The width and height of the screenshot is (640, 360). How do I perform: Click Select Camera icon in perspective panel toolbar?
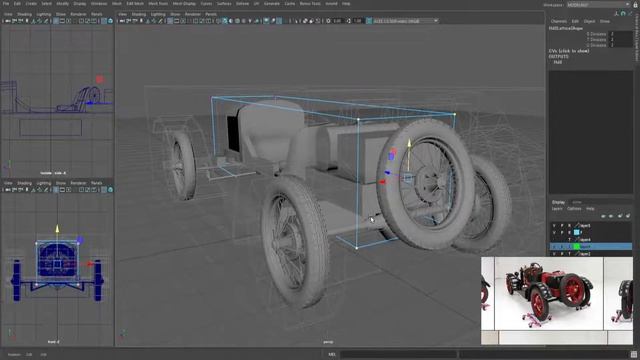coord(122,20)
